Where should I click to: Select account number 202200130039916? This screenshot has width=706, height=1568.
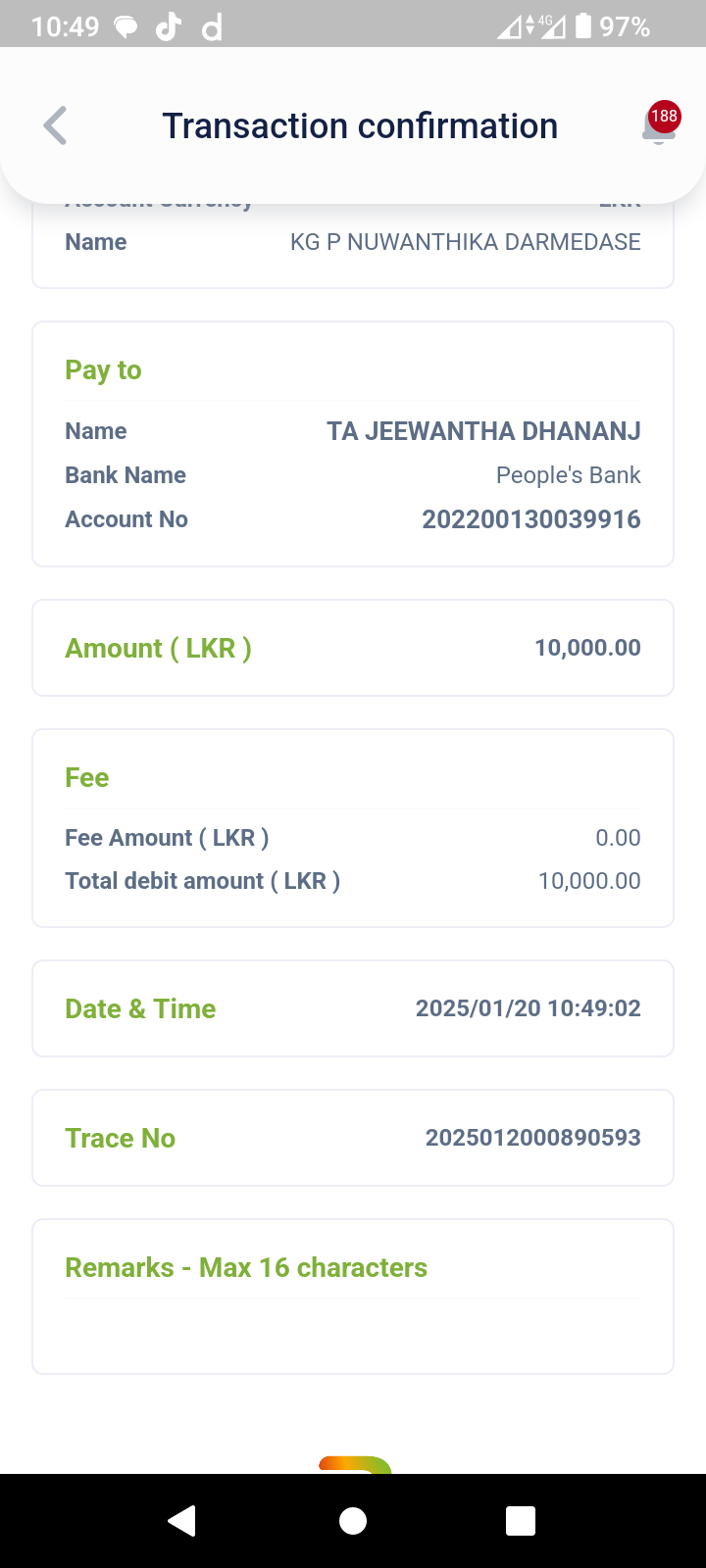(530, 519)
